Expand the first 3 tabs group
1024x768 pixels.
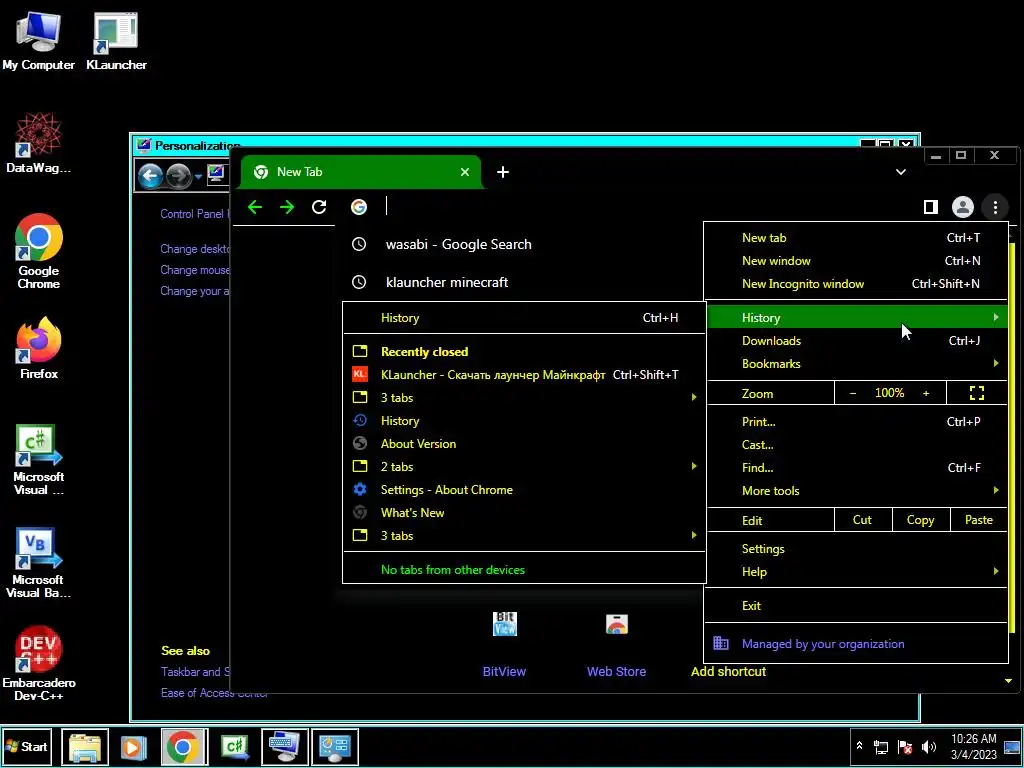[524, 398]
